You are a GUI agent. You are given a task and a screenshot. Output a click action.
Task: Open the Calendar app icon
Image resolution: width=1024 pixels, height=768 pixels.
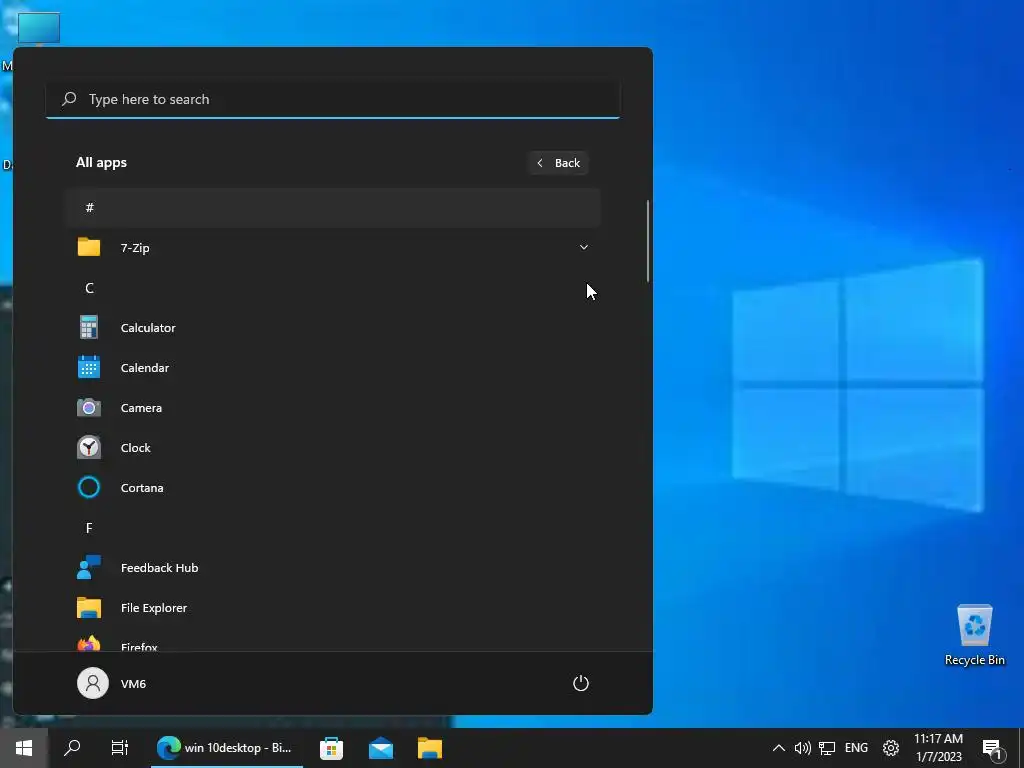pyautogui.click(x=89, y=367)
